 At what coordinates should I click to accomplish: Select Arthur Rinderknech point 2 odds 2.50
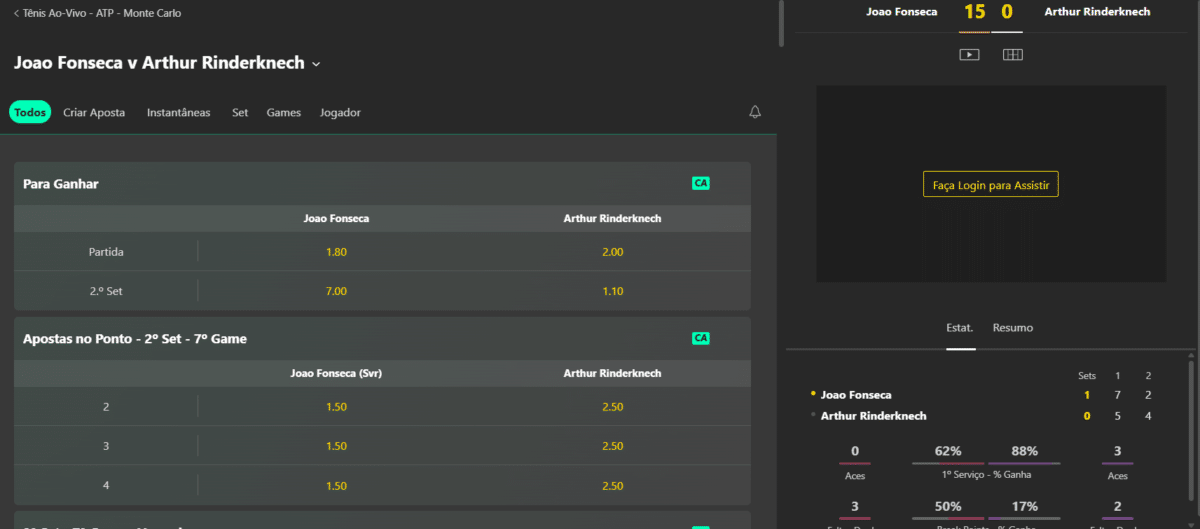[612, 407]
